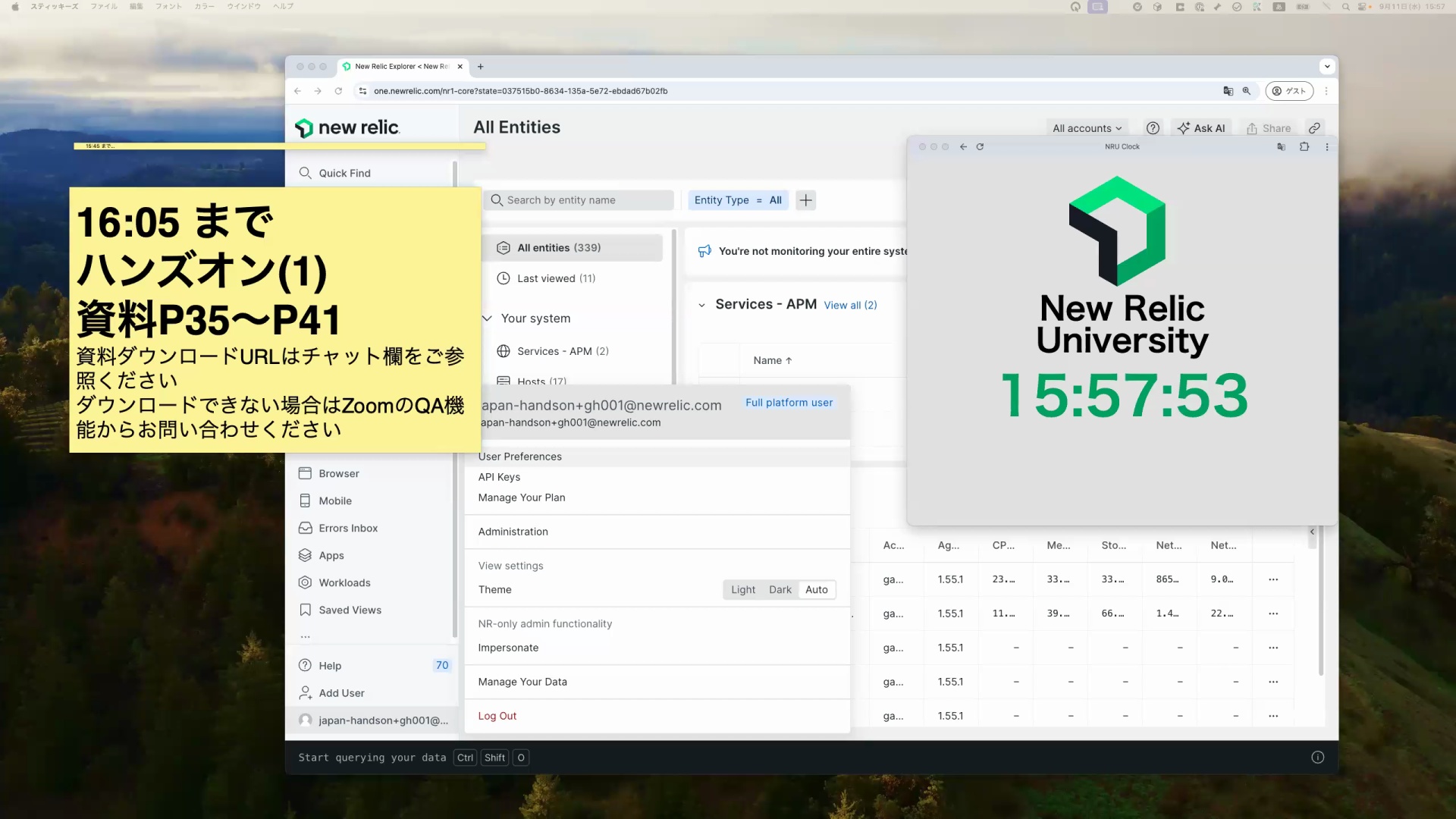Open macOS Apple menu
1456x819 pixels.
15,6
